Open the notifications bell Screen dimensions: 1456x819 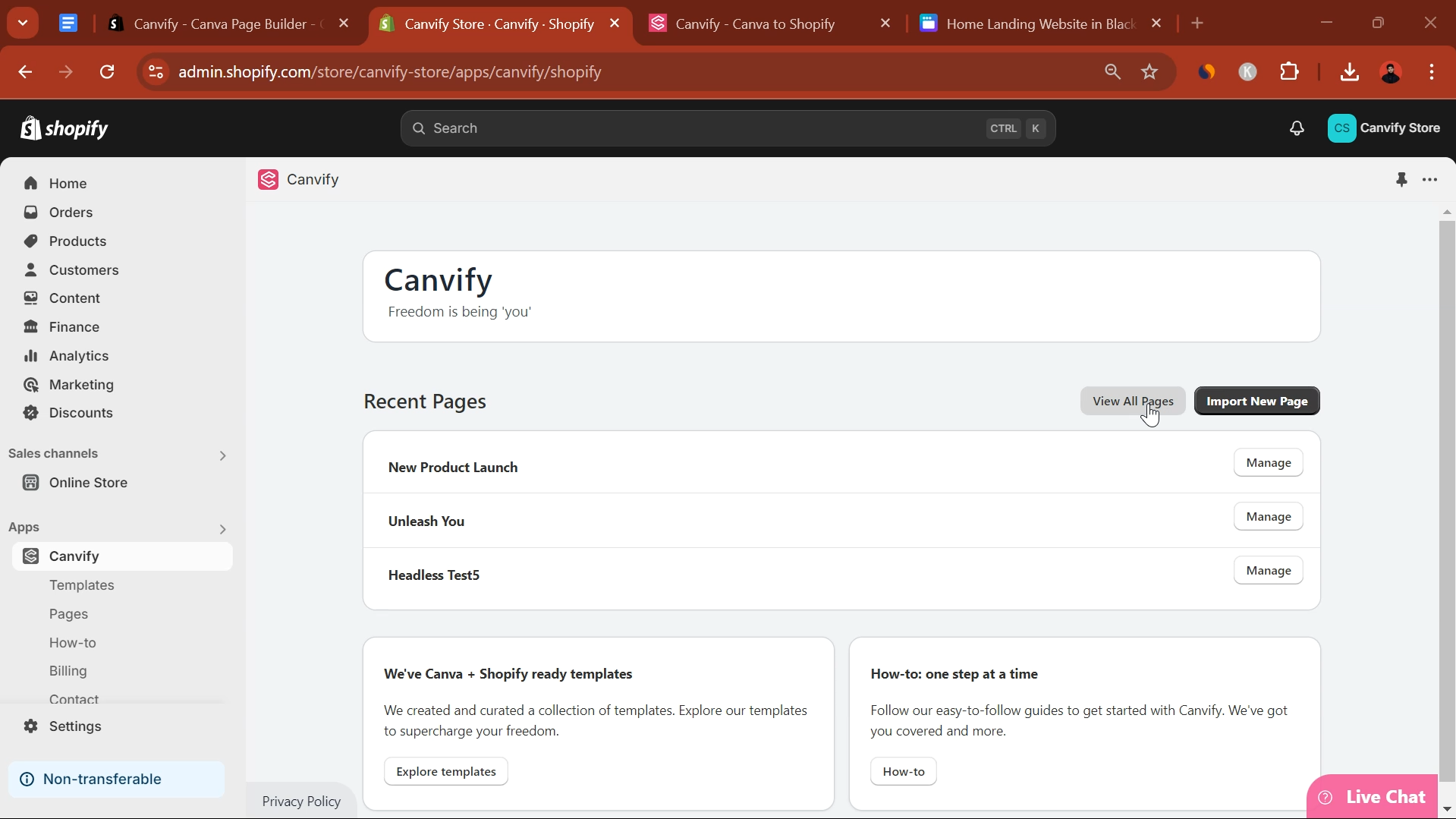[x=1297, y=128]
